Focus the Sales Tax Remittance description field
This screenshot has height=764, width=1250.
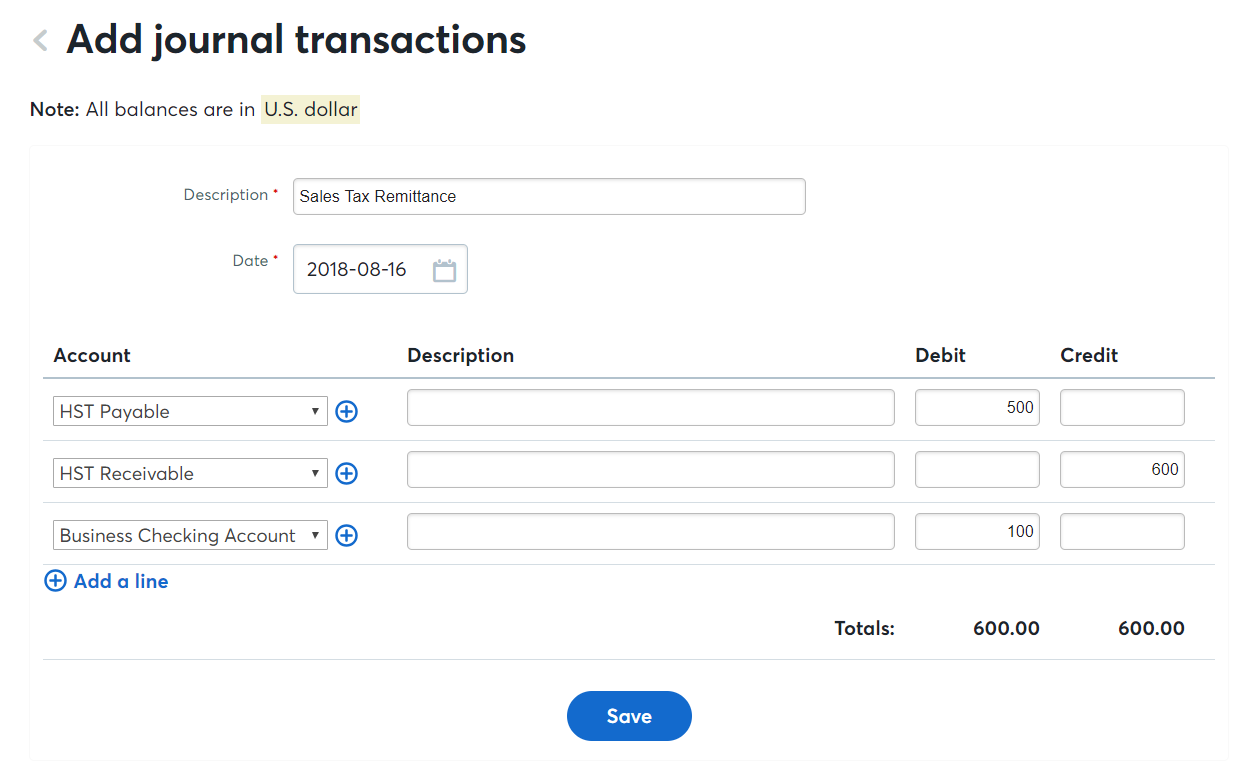tap(549, 196)
